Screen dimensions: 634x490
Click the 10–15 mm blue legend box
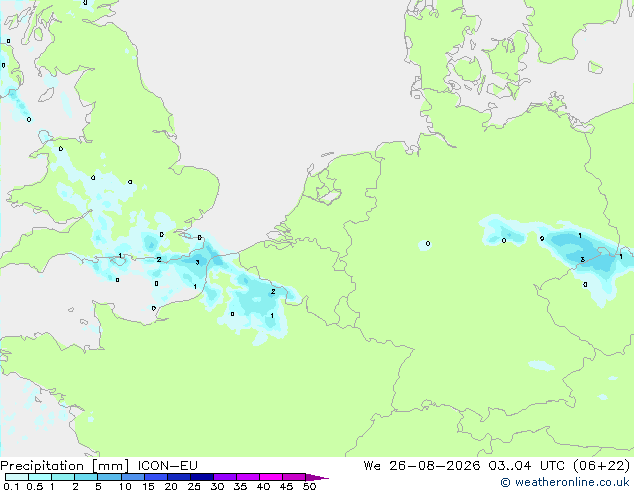132,477
